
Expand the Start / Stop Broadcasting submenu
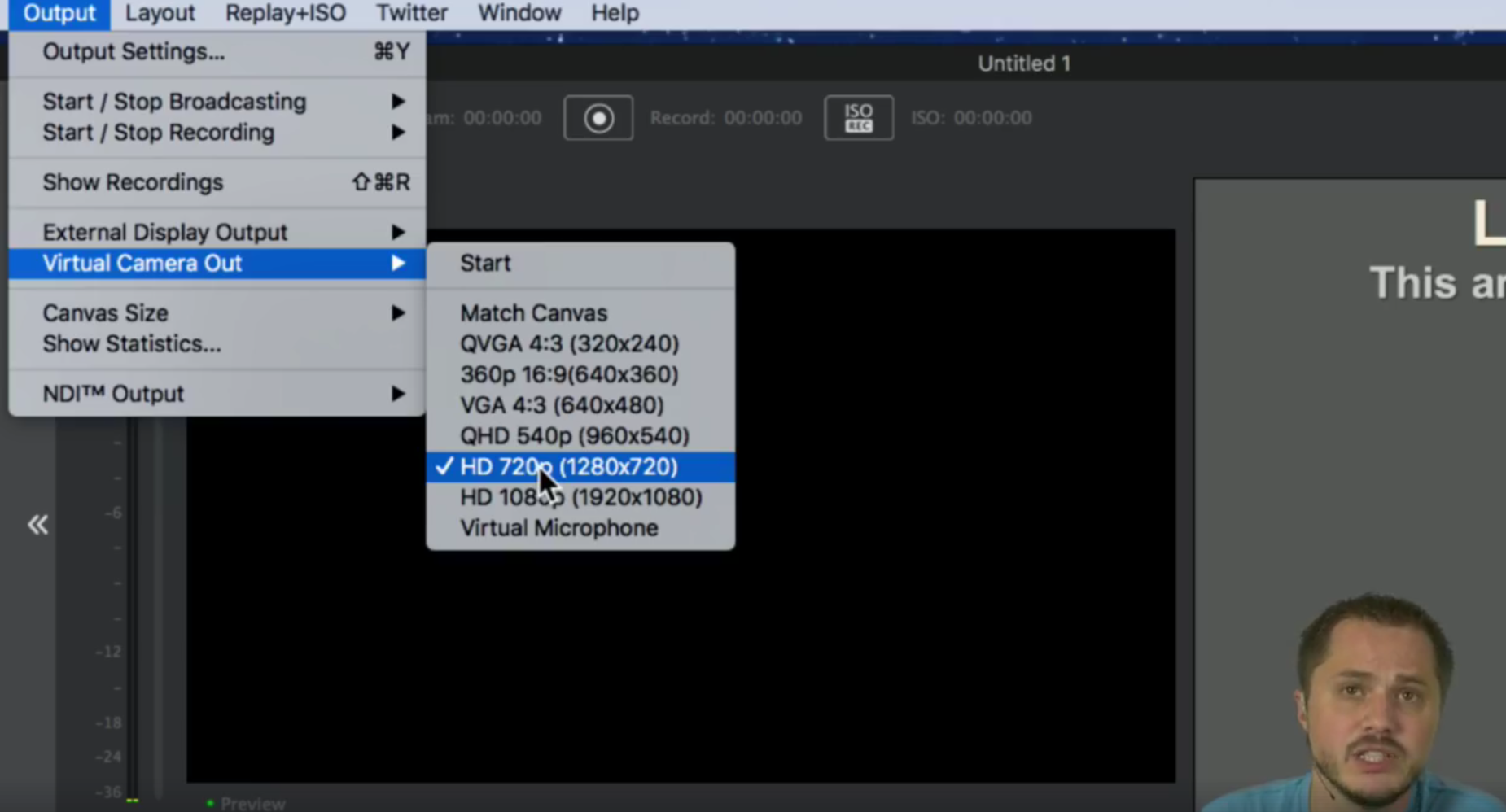pyautogui.click(x=173, y=101)
